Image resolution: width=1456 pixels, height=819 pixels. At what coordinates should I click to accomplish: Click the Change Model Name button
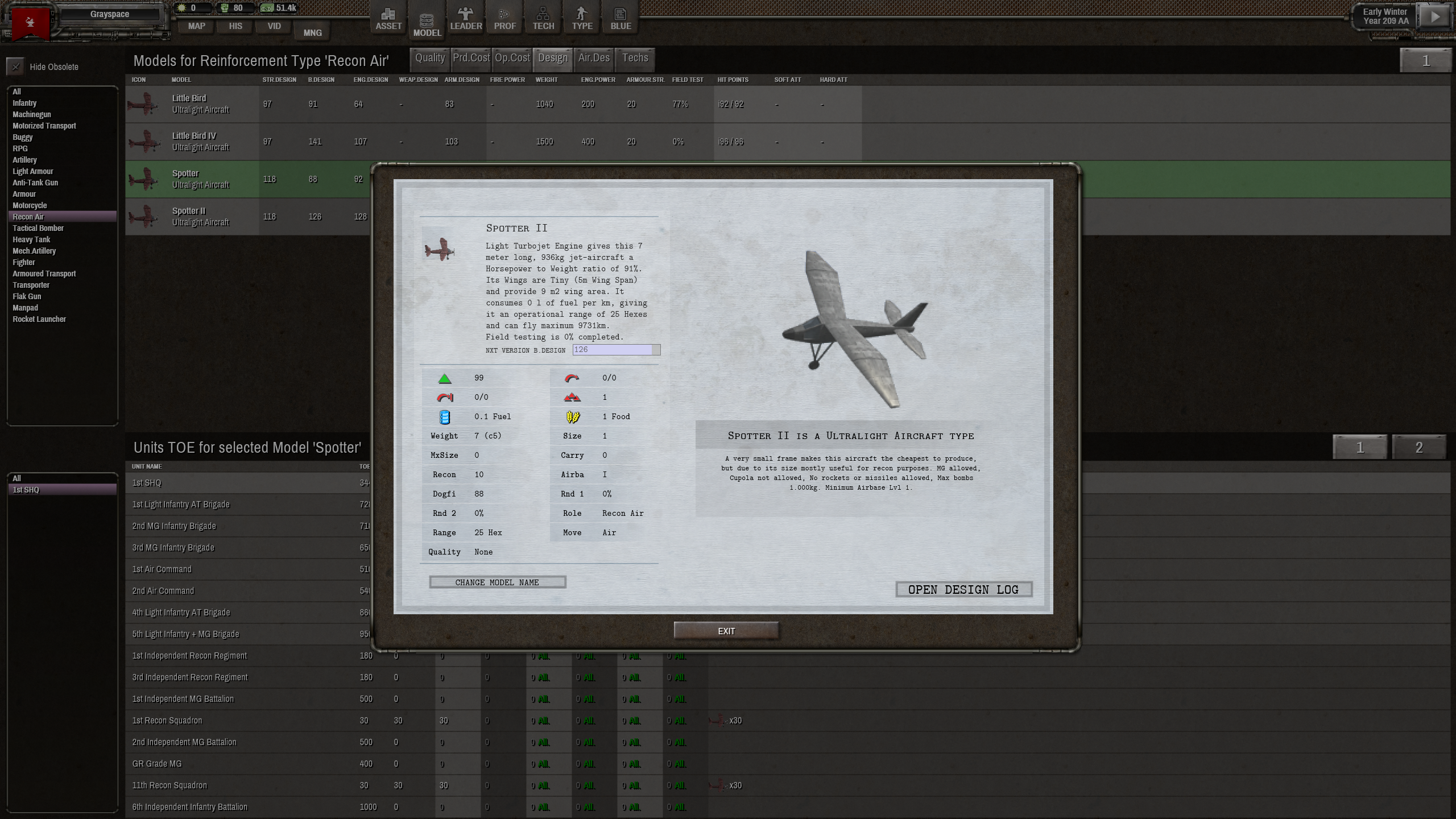tap(497, 582)
